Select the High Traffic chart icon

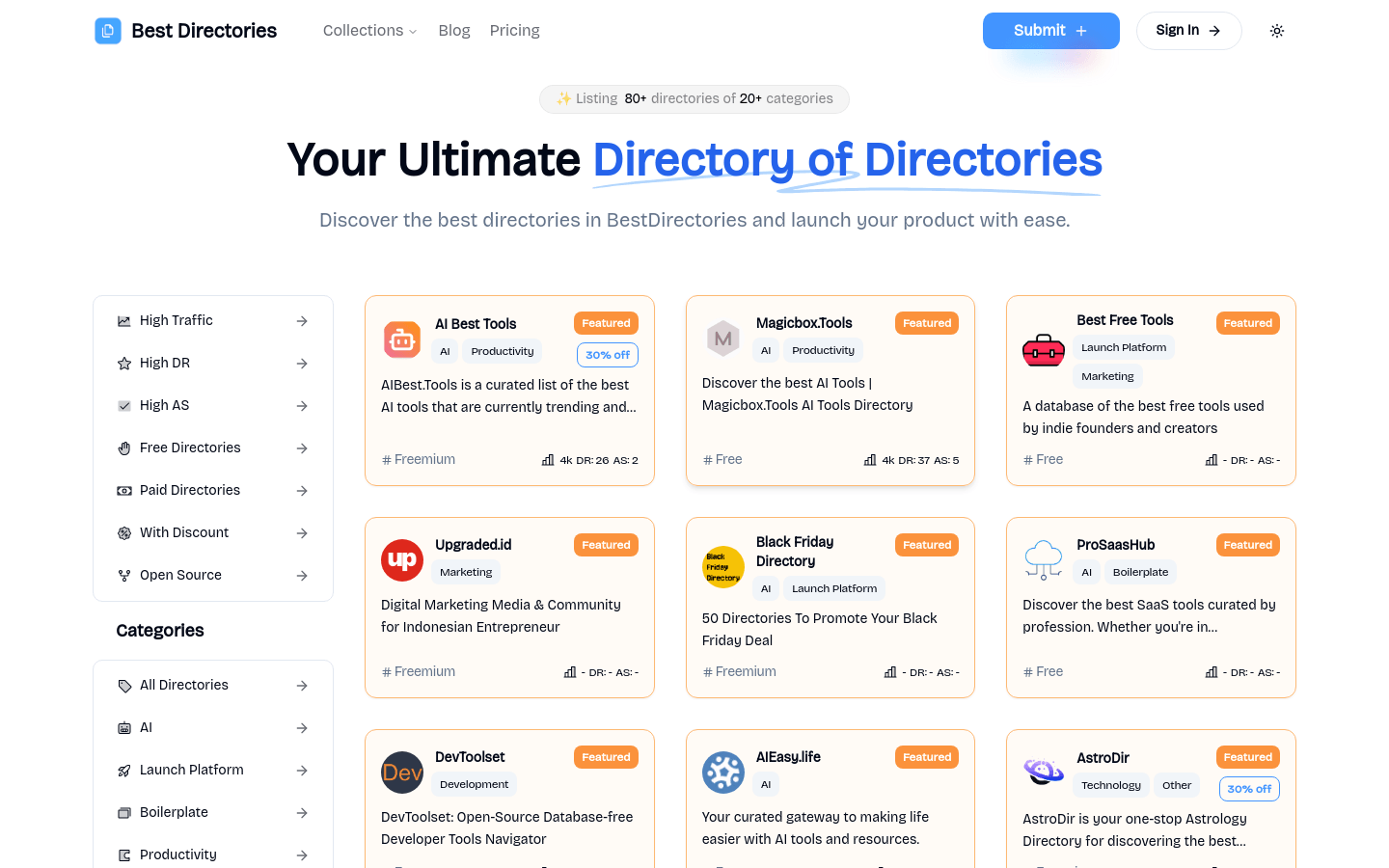[124, 319]
